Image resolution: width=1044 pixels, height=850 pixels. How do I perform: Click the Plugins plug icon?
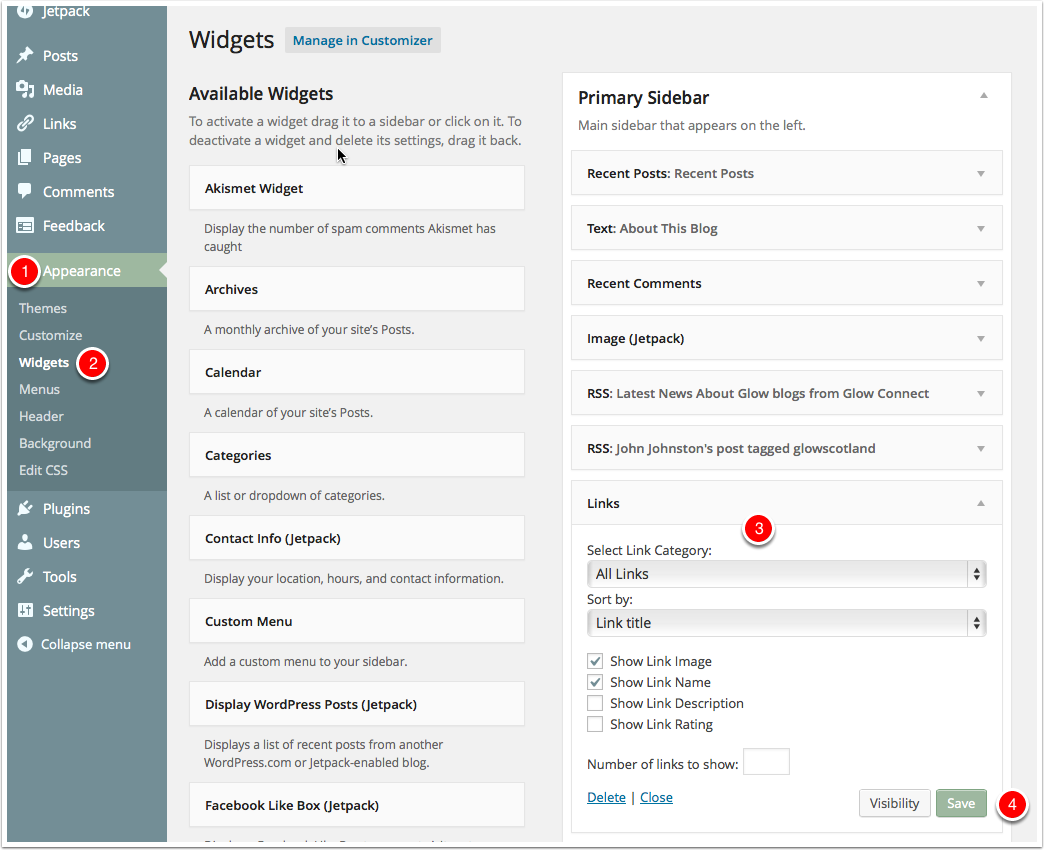25,509
